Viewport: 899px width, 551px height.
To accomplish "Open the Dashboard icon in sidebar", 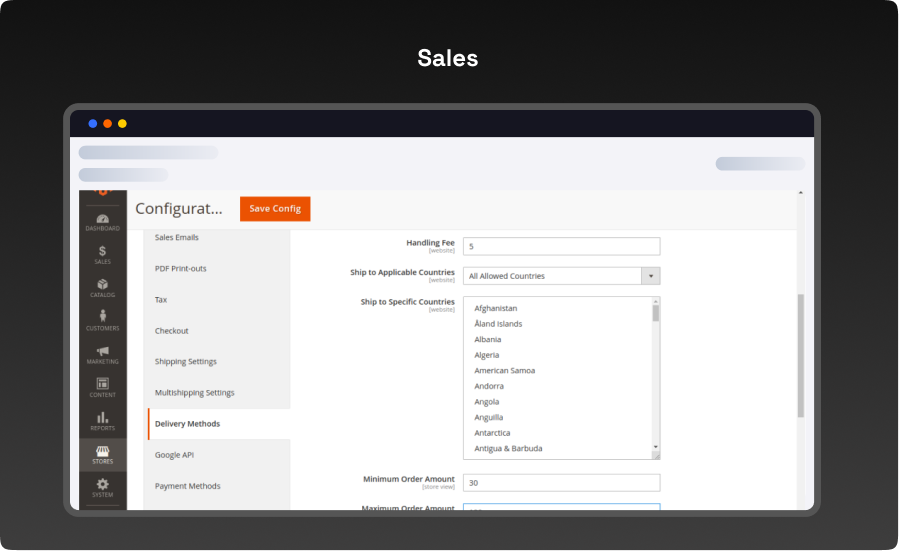I will (x=103, y=221).
